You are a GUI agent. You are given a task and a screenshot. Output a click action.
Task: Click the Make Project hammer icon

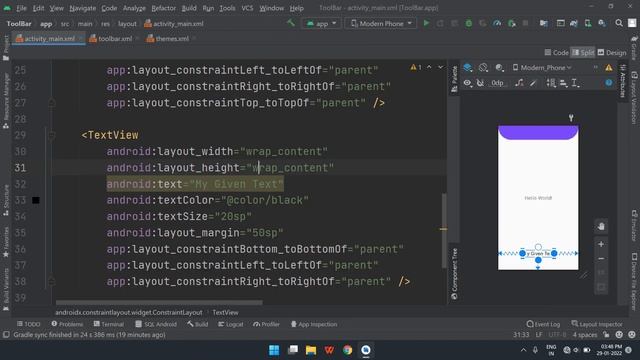tap(291, 23)
